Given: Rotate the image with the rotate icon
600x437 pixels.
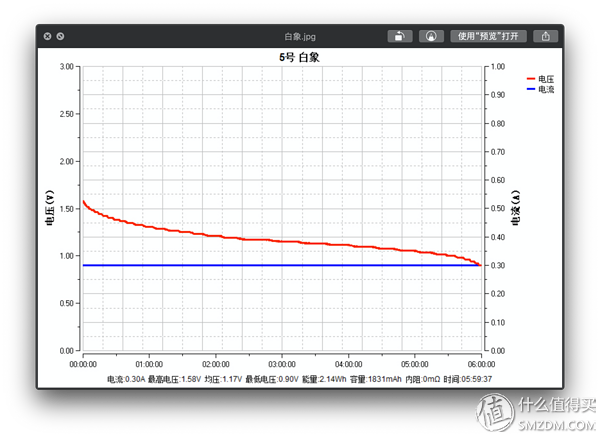Looking at the screenshot, I should tap(400, 36).
